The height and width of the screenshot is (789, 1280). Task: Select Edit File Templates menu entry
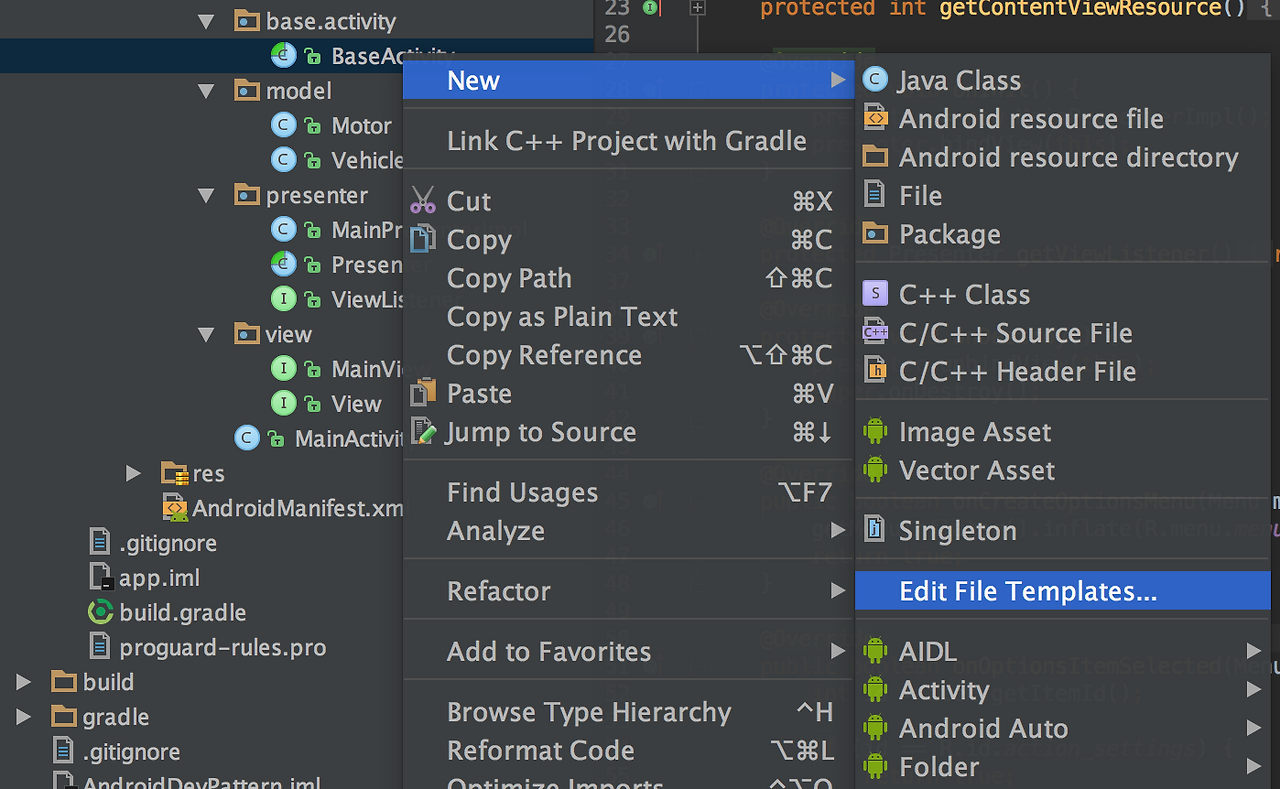click(1028, 591)
